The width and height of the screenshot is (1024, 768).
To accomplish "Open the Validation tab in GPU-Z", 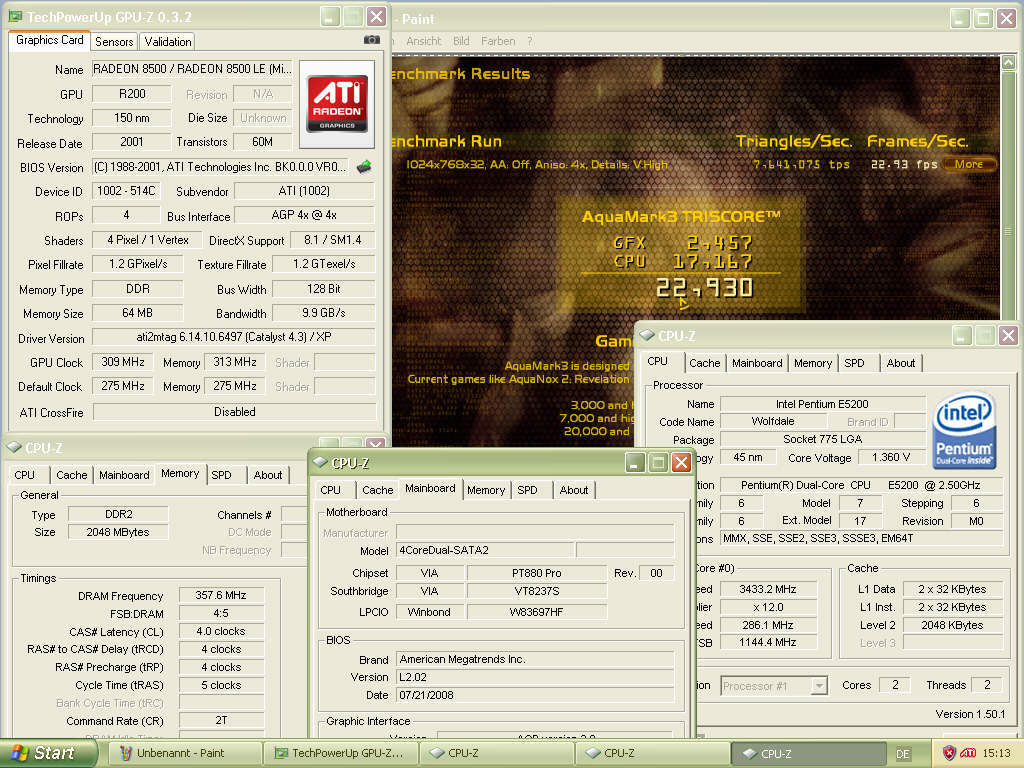I will coord(168,42).
